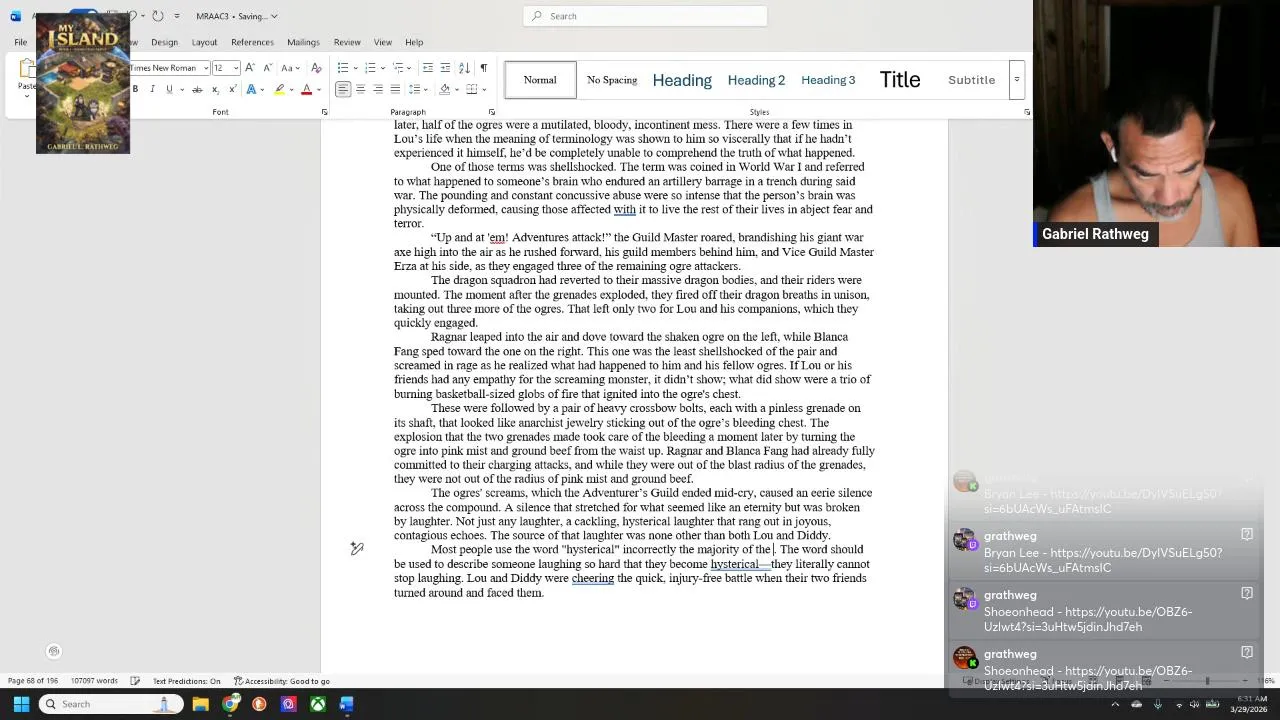Screen dimensions: 1280x720
Task: Open Customize Quick Access Toolbar dropdown
Action: pos(177,16)
